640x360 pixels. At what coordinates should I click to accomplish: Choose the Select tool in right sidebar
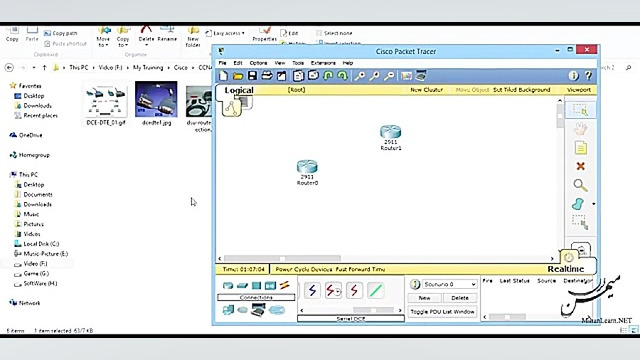580,110
